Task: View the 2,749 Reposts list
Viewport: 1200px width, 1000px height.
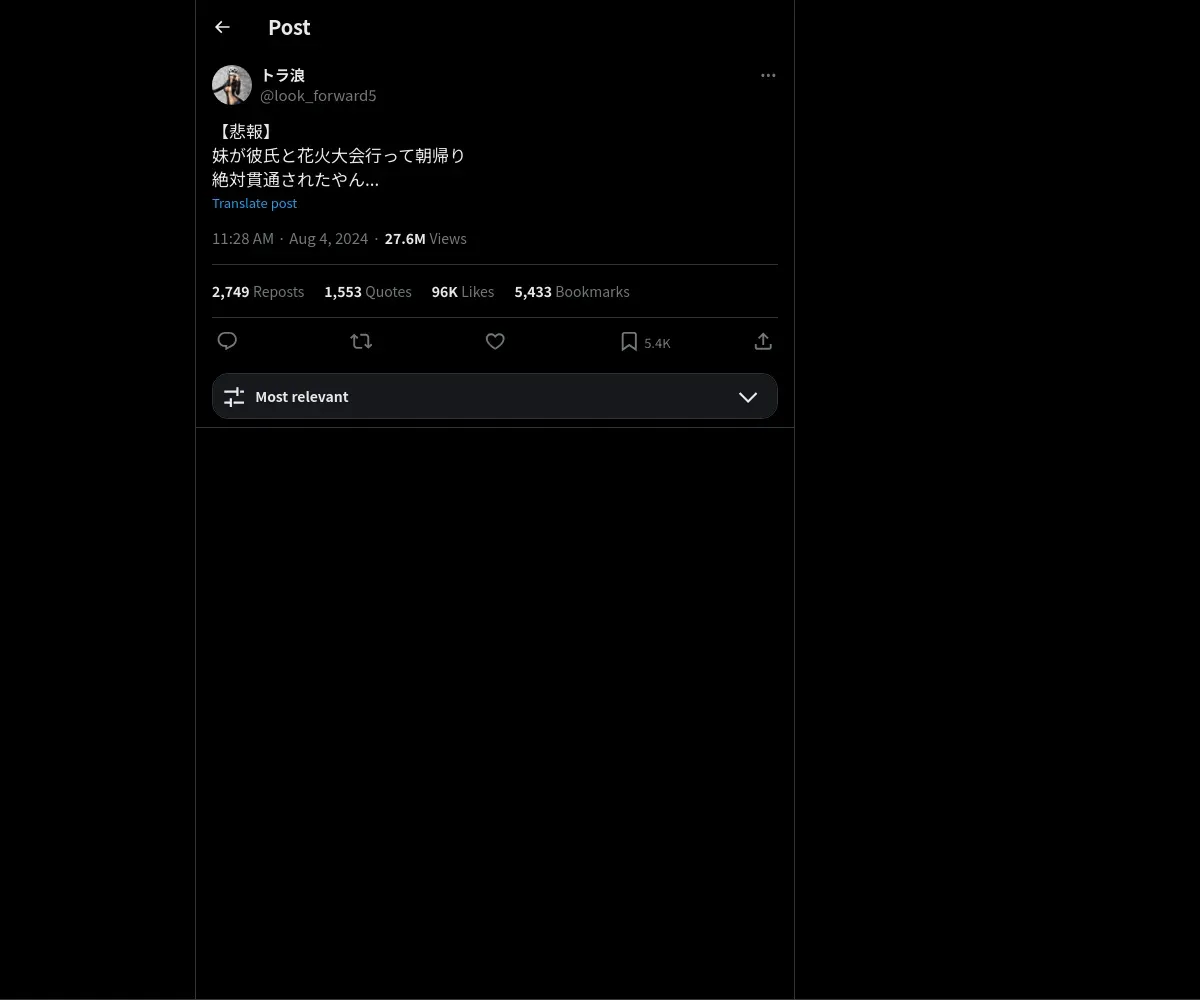Action: click(x=258, y=292)
